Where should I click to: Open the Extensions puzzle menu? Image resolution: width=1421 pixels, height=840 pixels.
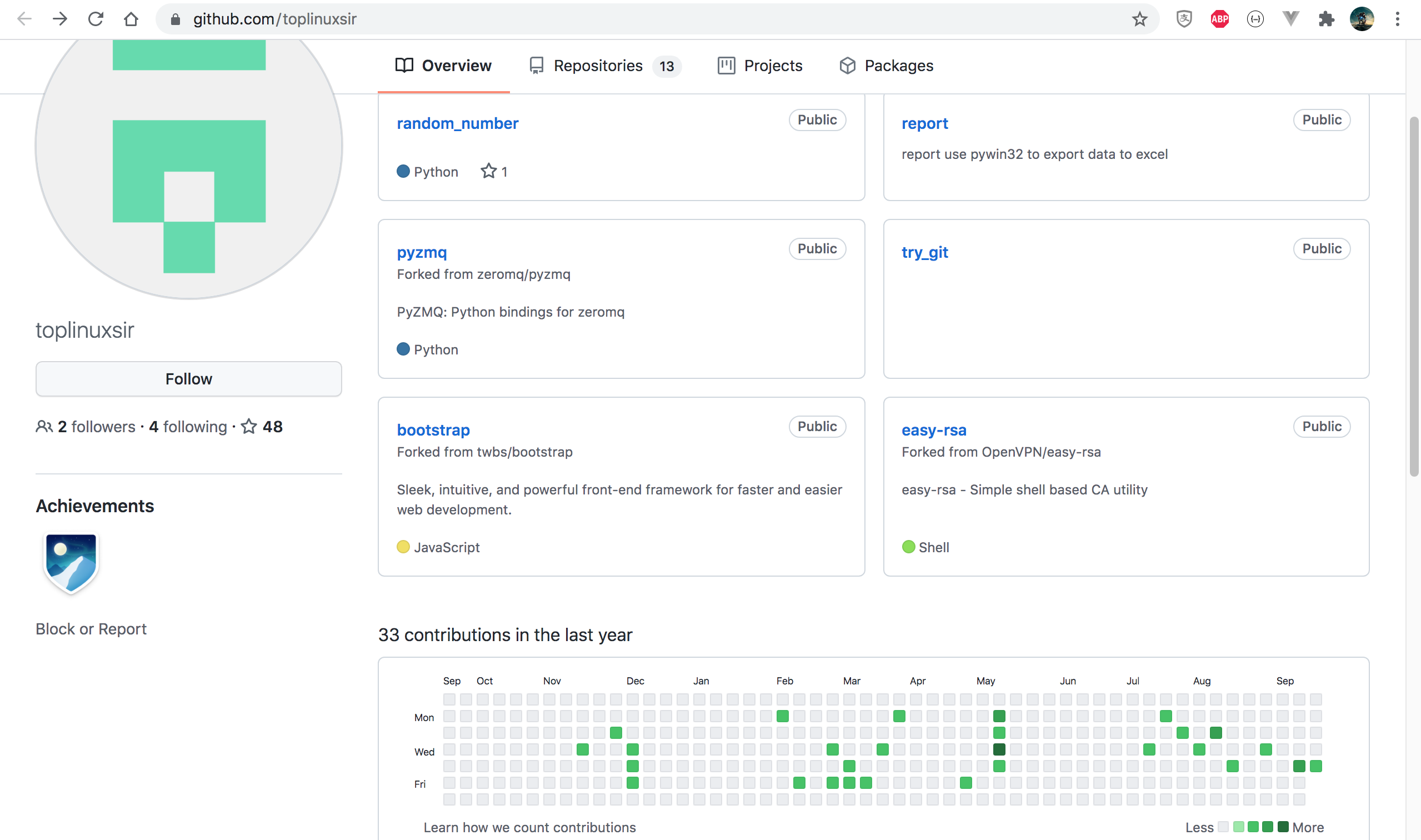pyautogui.click(x=1327, y=19)
